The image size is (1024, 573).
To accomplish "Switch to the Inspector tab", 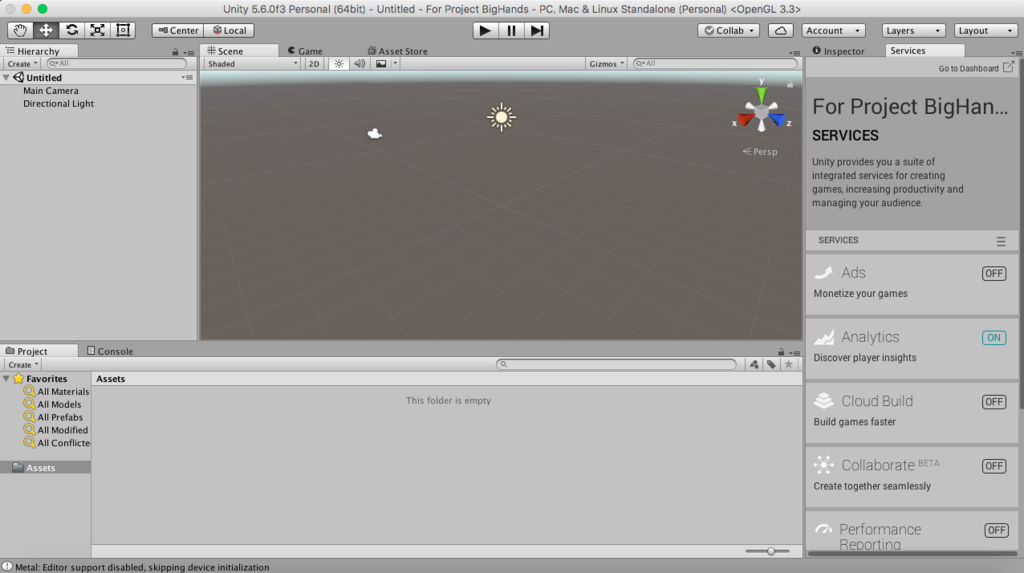I will [839, 51].
